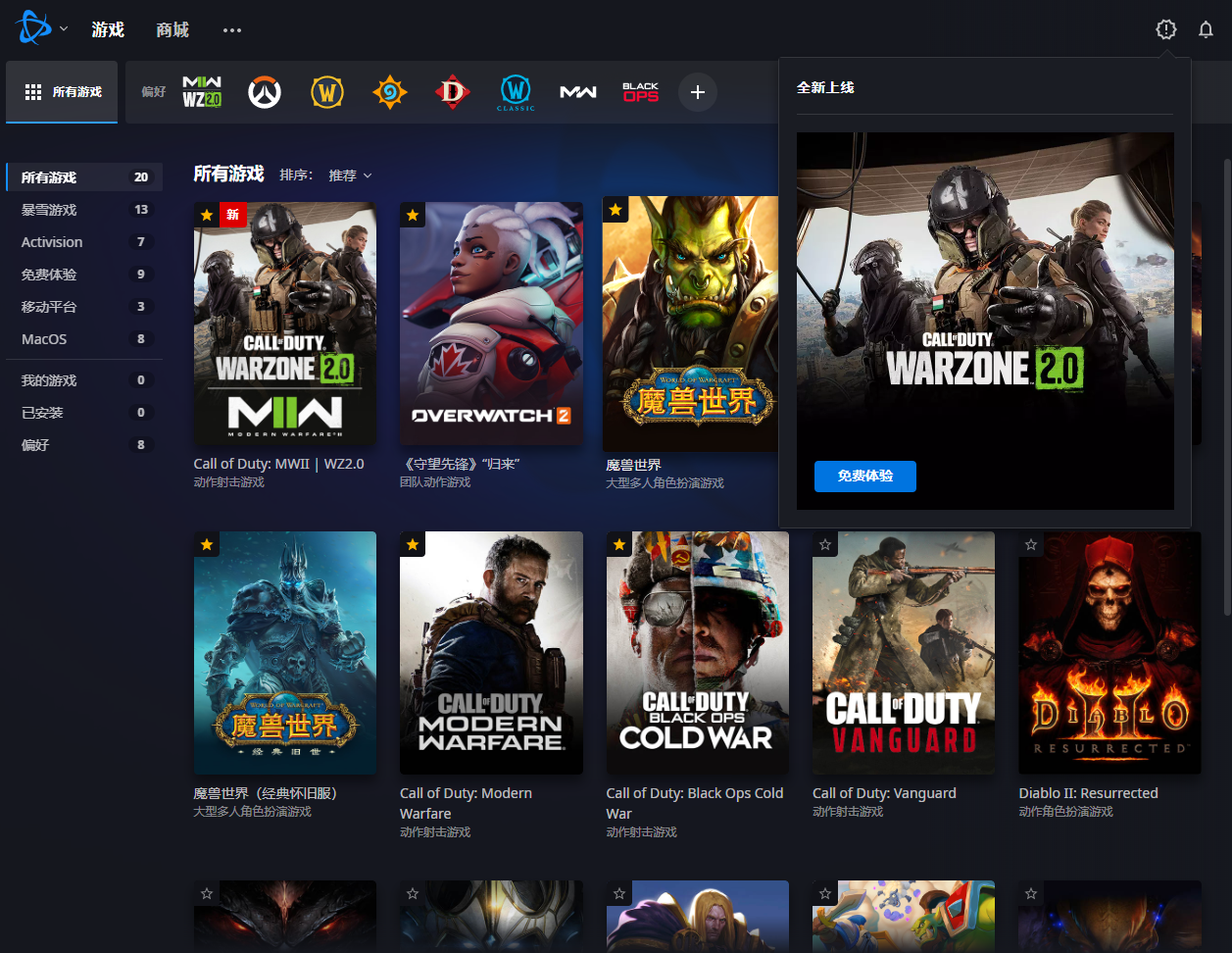Click the Warzone 2.0 banner in popup
Screen dimensions: 1232x953
[985, 321]
